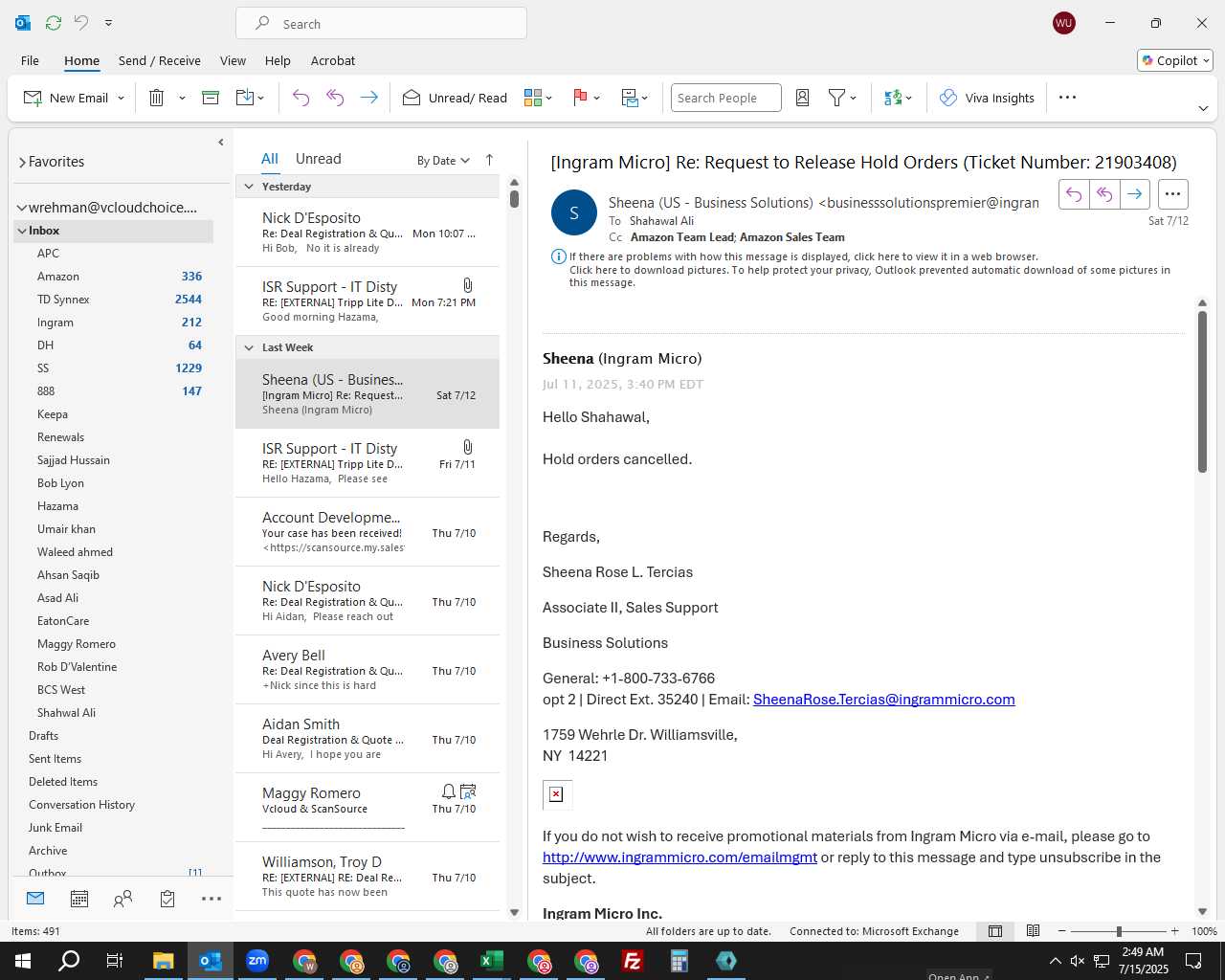Image resolution: width=1225 pixels, height=980 pixels.
Task: Select the TD Synnex folder
Action: (63, 300)
